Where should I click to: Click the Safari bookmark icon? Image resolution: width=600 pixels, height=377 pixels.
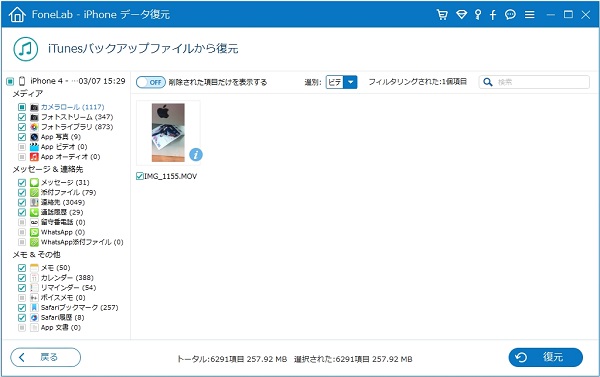coord(34,308)
